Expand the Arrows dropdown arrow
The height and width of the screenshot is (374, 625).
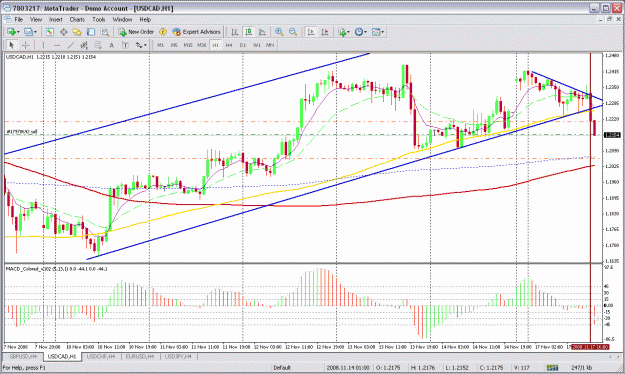(145, 45)
